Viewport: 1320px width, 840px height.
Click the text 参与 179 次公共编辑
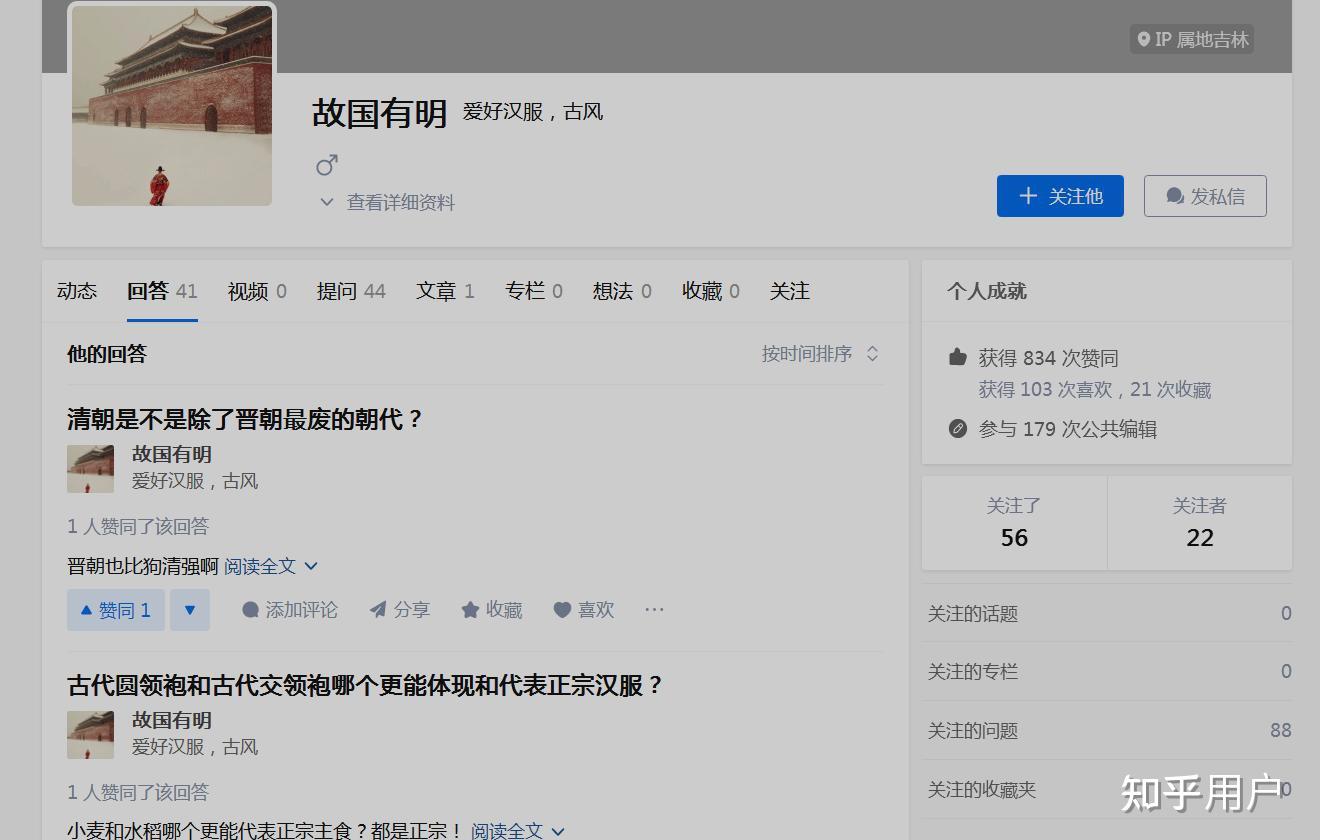tap(1068, 429)
